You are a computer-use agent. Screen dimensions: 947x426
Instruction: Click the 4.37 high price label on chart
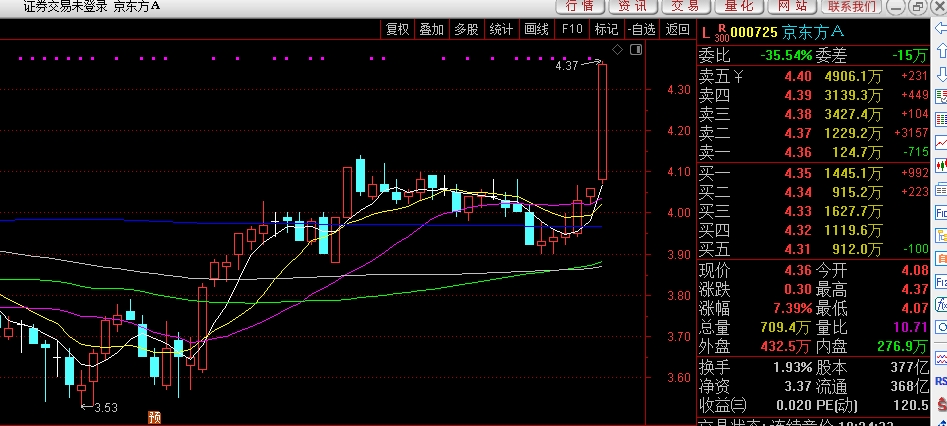click(x=567, y=66)
